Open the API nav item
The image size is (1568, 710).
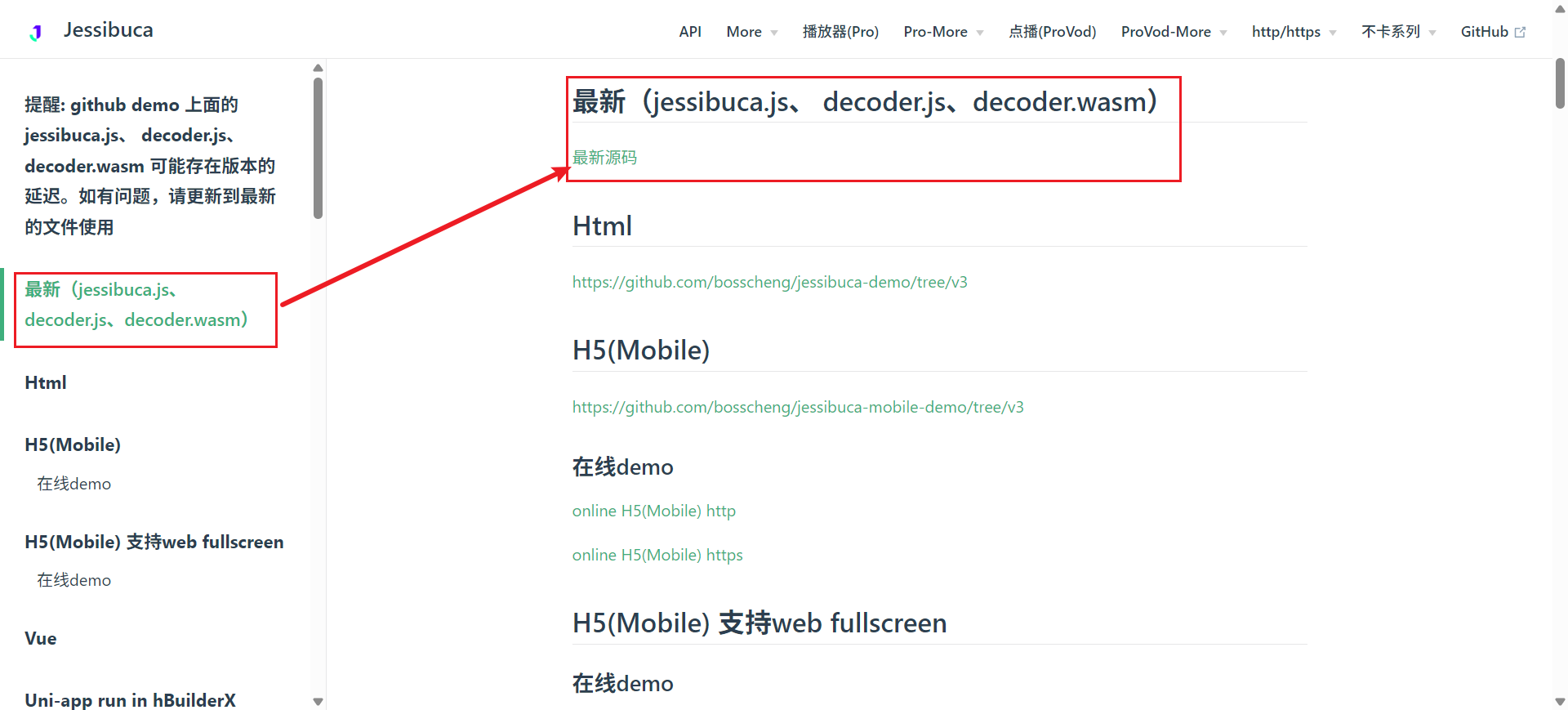pos(690,32)
